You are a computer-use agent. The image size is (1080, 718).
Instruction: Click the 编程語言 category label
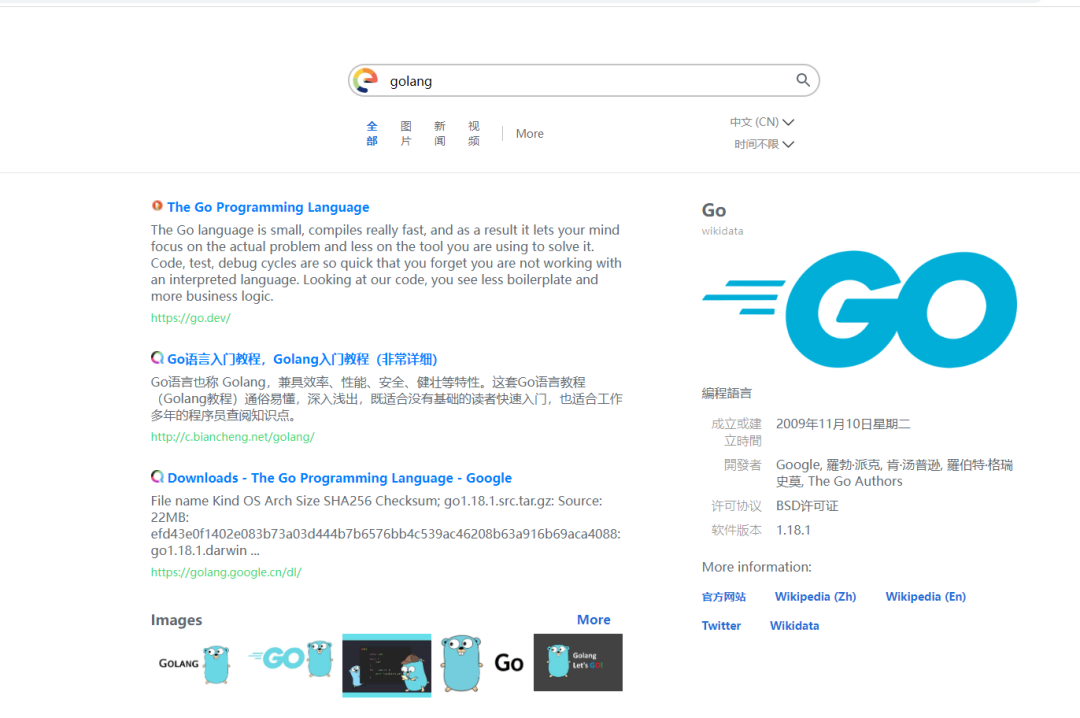[727, 393]
